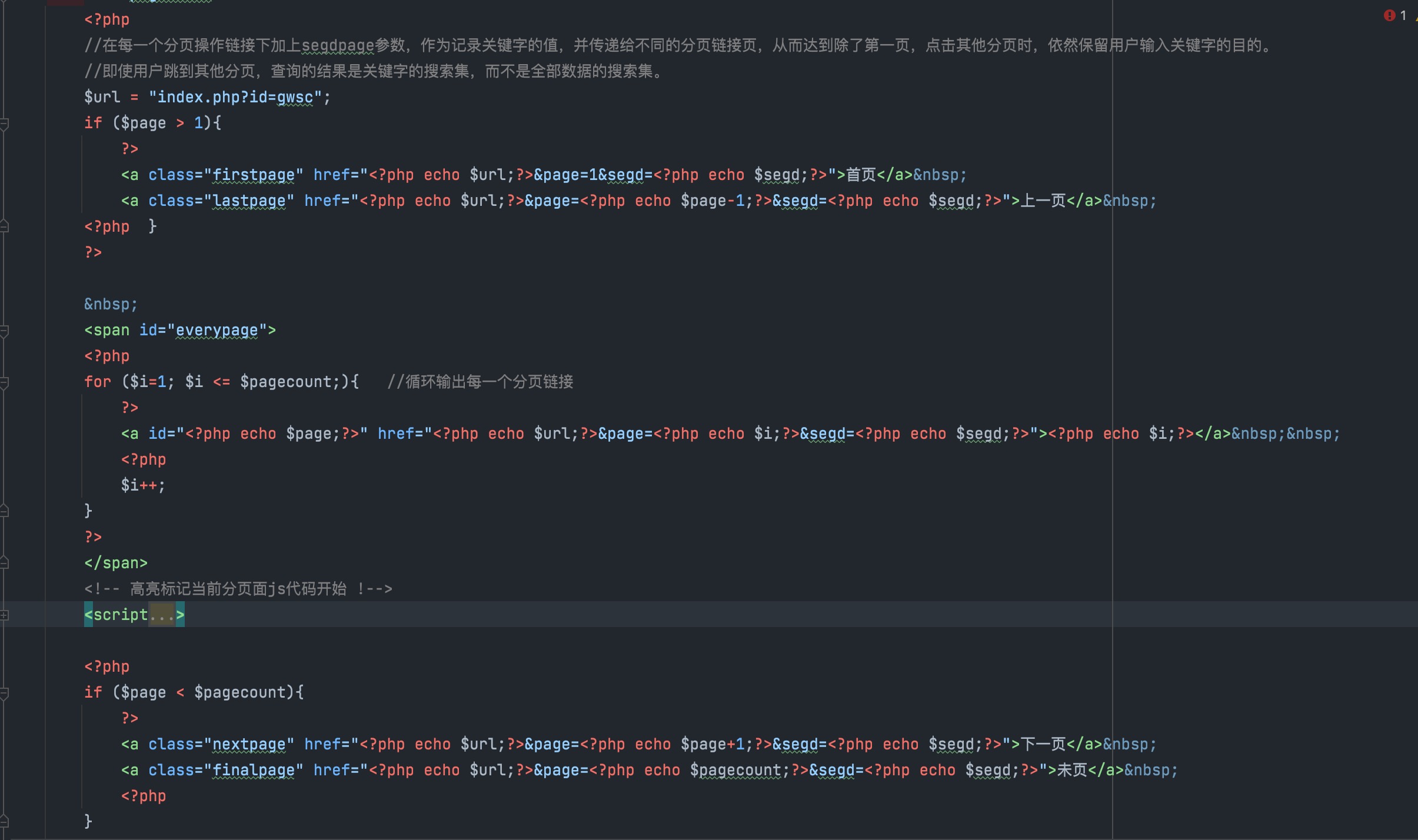Image resolution: width=1418 pixels, height=840 pixels.
Task: Click the $pagecount variable in for loop
Action: click(286, 382)
